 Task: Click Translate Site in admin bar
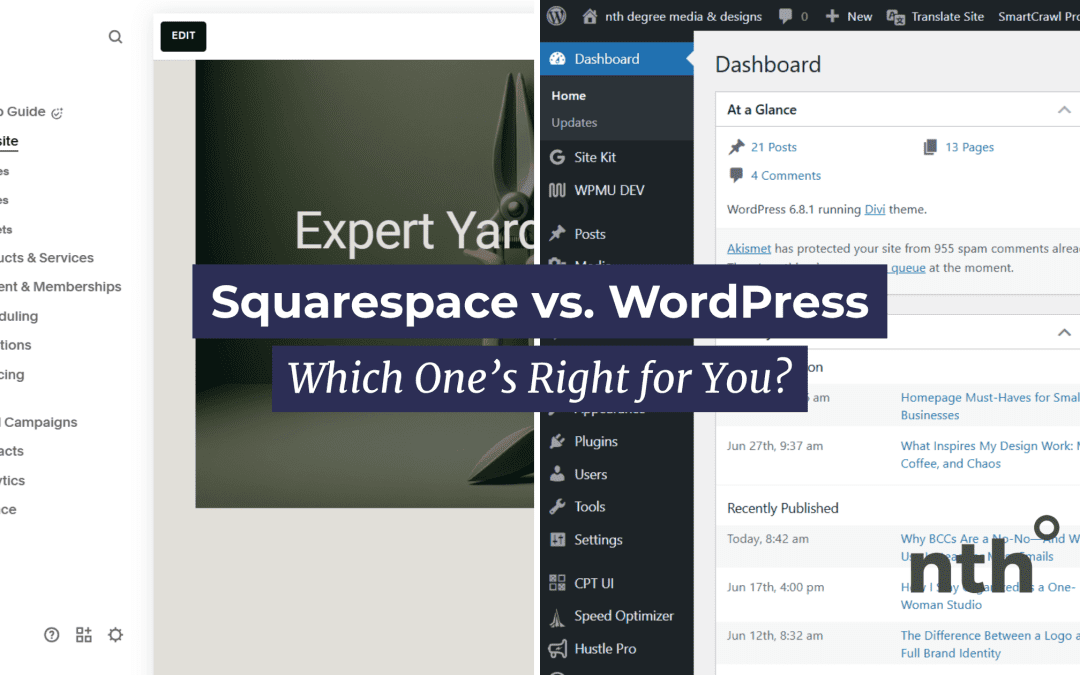(935, 17)
